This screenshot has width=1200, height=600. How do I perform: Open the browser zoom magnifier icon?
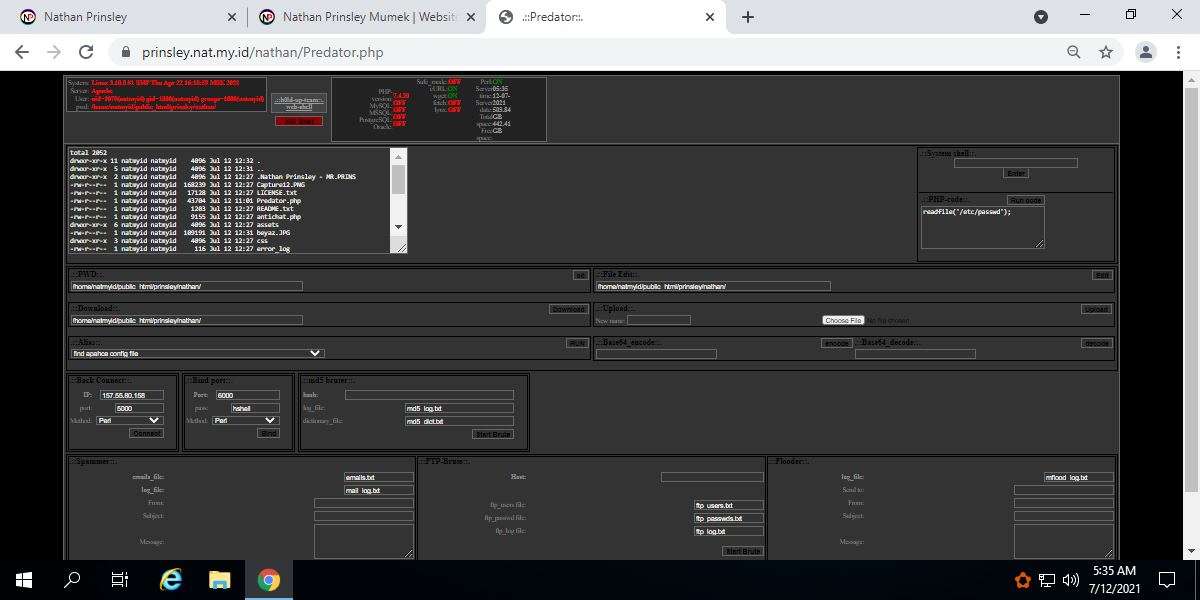click(1074, 52)
